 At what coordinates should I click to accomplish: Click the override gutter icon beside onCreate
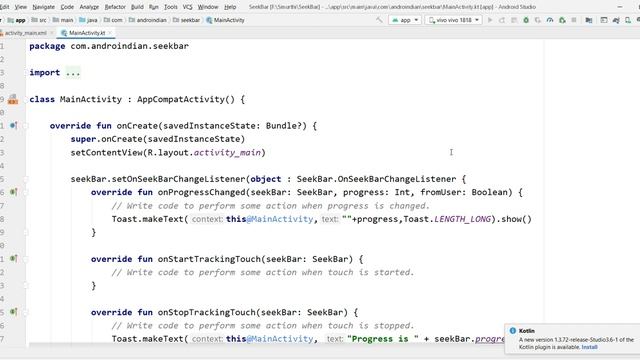click(13, 126)
